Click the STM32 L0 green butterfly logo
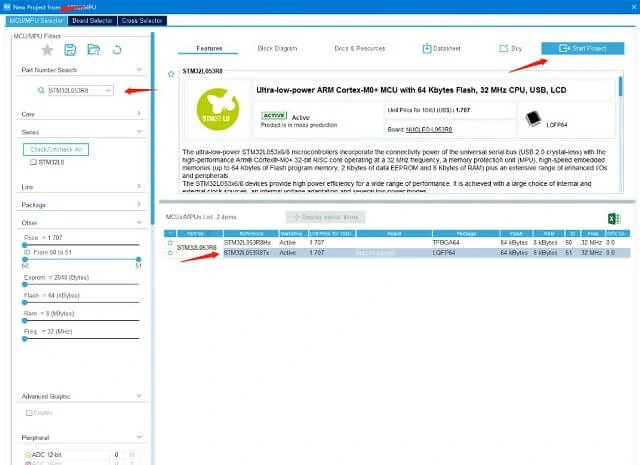The height and width of the screenshot is (465, 640). point(218,109)
